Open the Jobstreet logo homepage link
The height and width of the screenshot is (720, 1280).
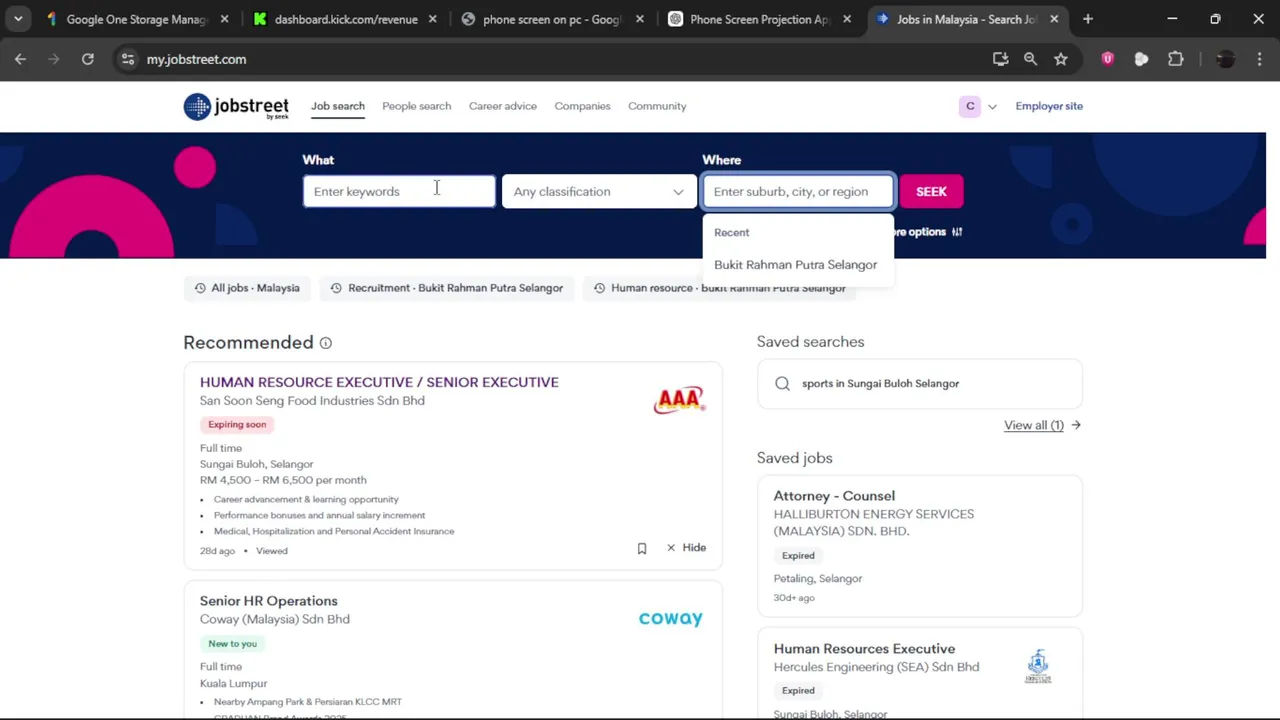tap(236, 106)
